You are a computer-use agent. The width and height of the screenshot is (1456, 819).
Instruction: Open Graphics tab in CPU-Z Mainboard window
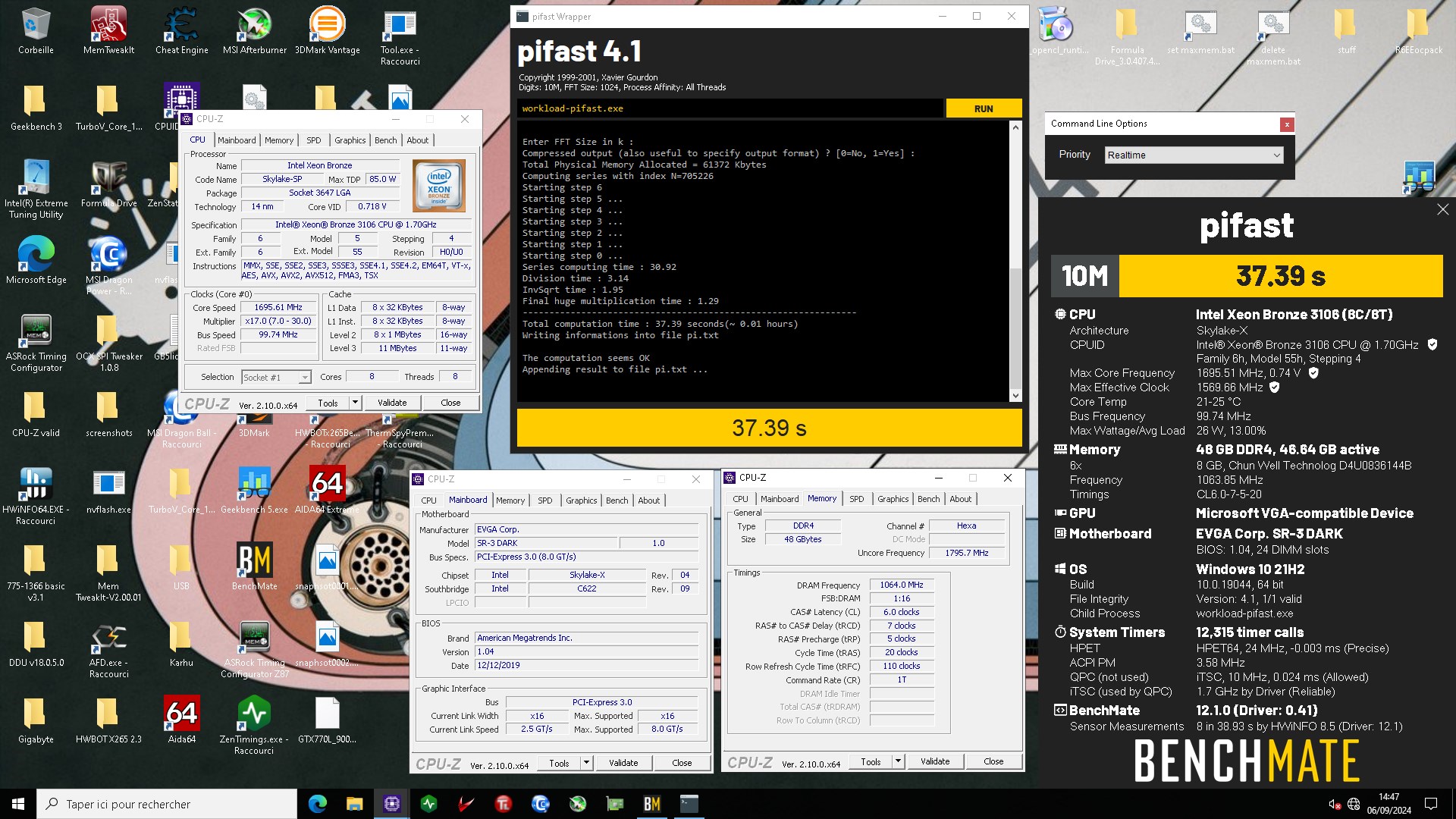581,500
